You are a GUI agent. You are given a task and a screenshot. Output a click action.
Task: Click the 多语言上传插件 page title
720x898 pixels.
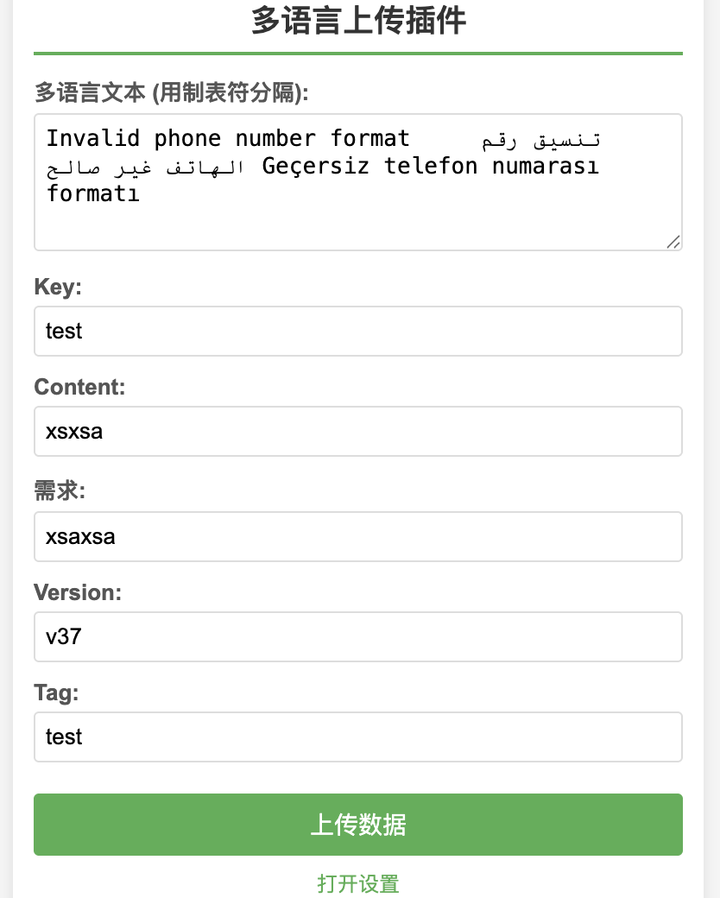tap(358, 20)
